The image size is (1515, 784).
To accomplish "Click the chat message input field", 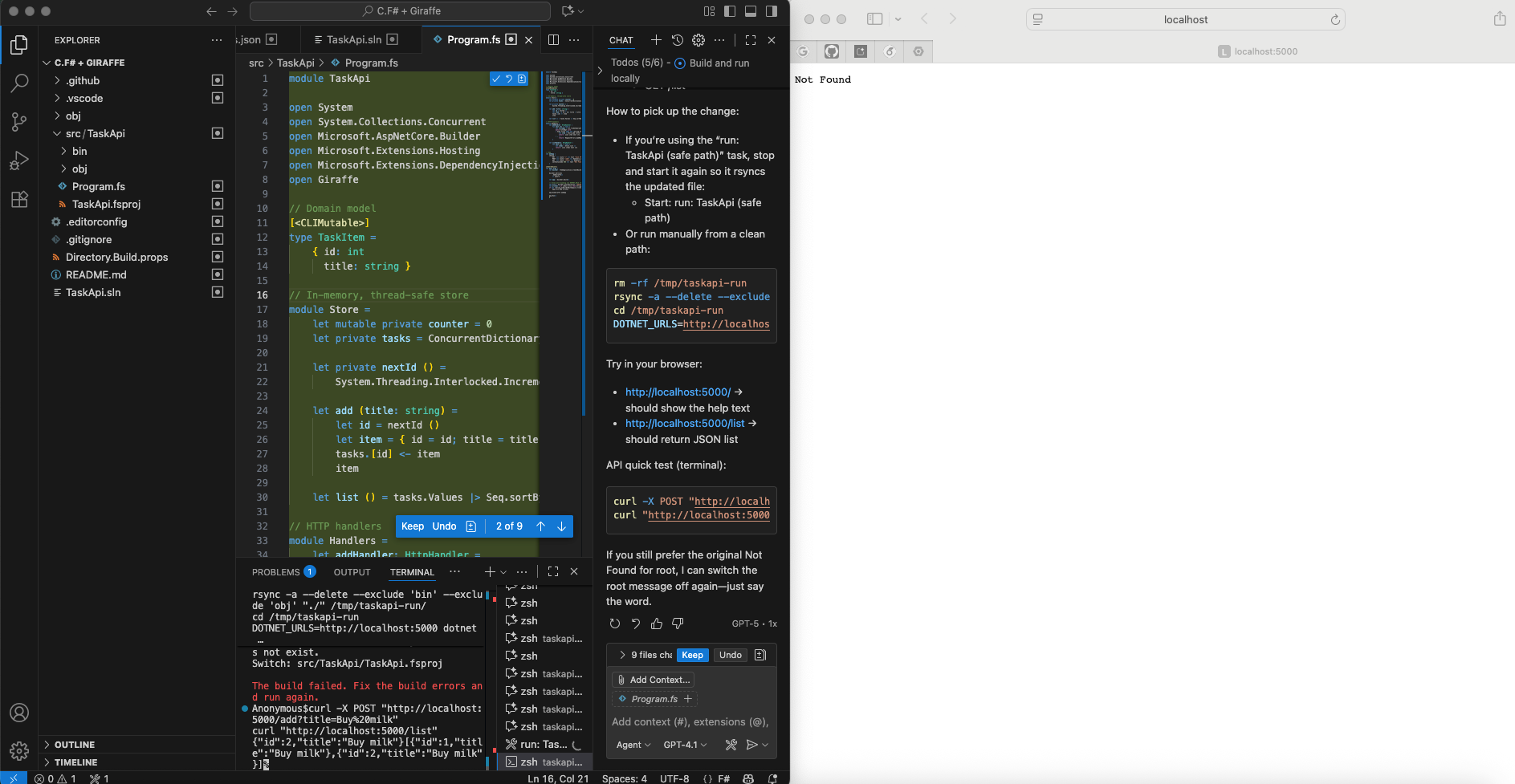I will pyautogui.click(x=690, y=721).
